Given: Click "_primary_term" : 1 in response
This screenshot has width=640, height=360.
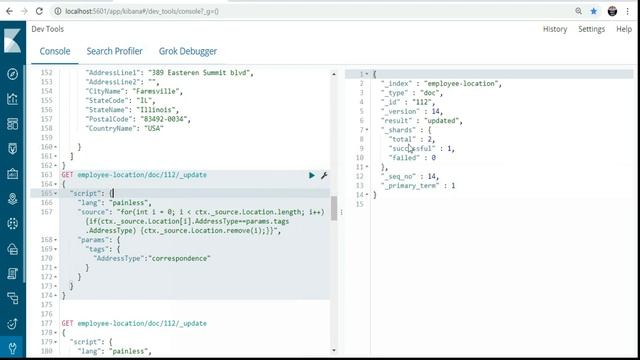Looking at the screenshot, I should [x=418, y=186].
